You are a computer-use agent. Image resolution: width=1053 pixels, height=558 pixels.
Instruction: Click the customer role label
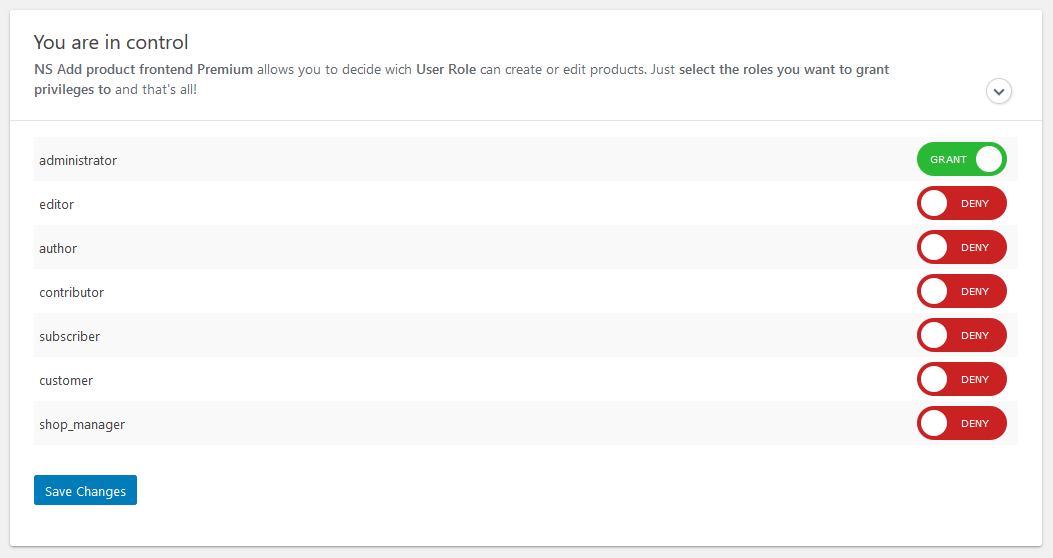66,380
